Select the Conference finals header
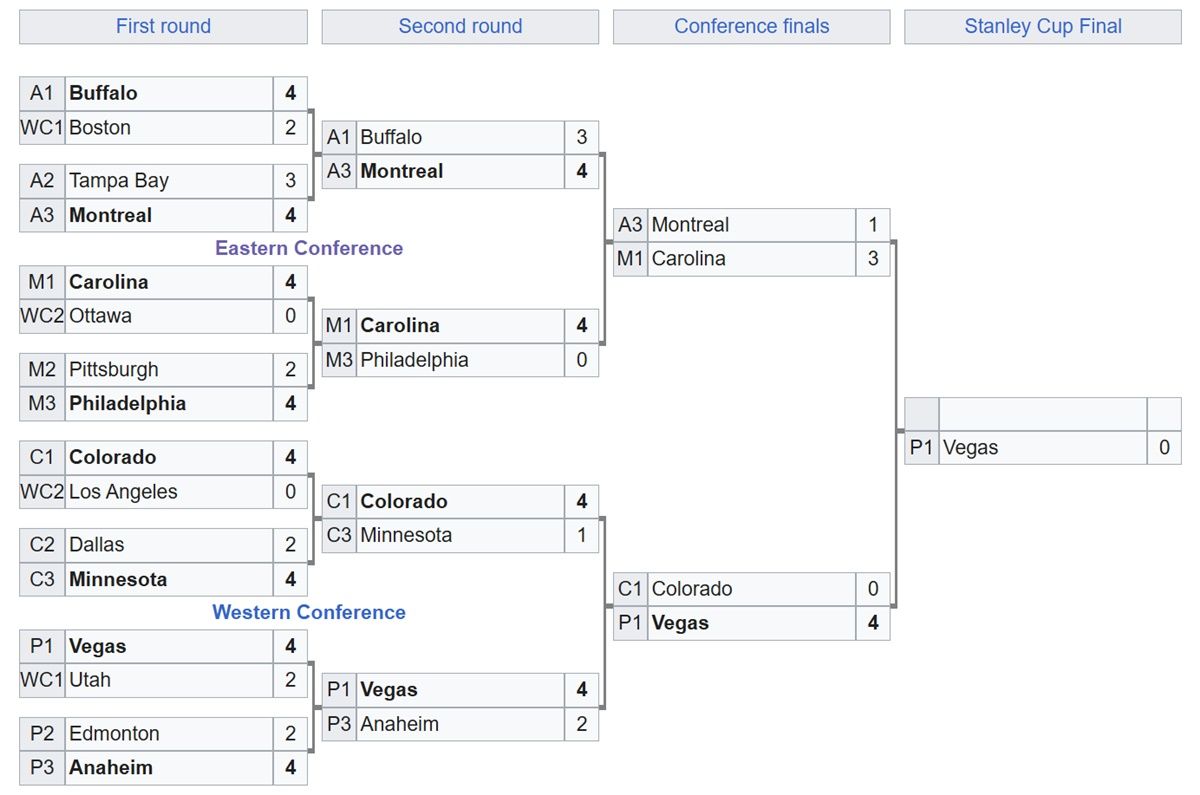This screenshot has width=1200, height=795. pyautogui.click(x=751, y=27)
